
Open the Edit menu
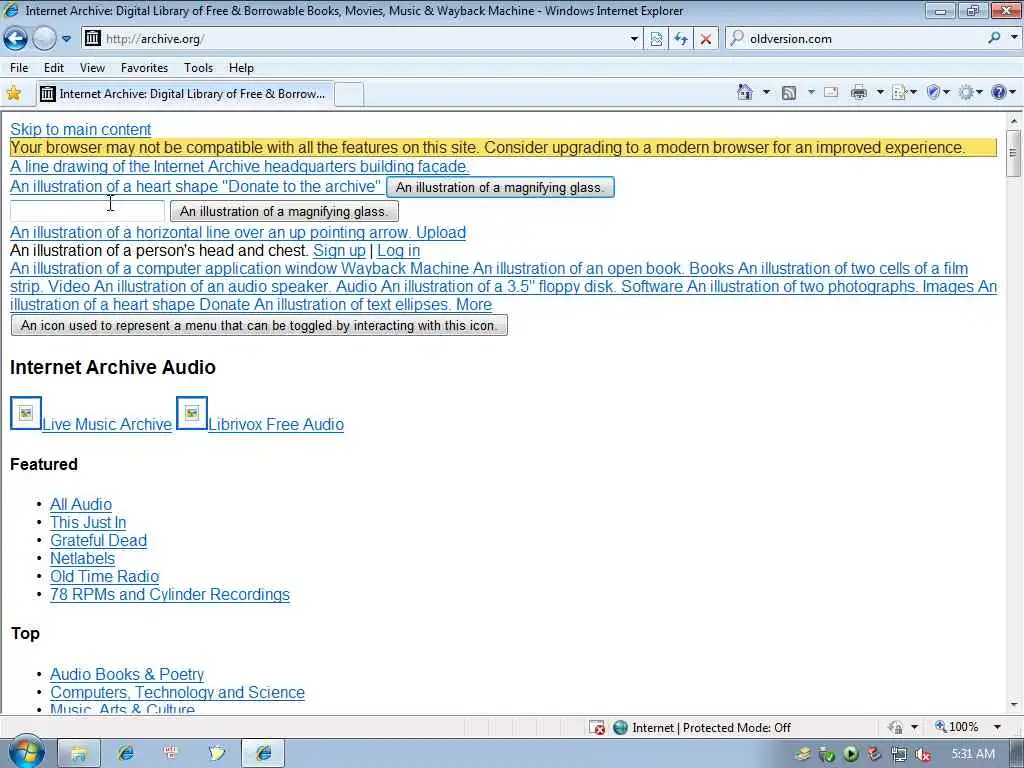(54, 68)
